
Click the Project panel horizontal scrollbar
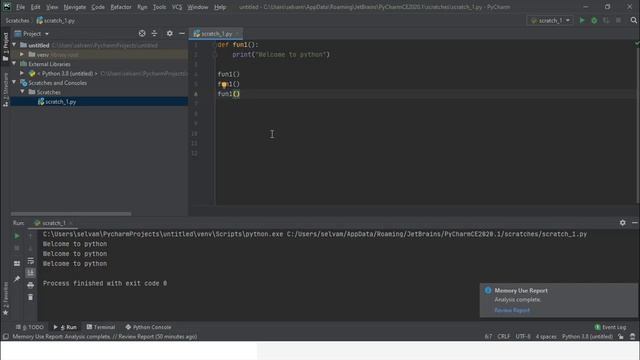(71, 213)
